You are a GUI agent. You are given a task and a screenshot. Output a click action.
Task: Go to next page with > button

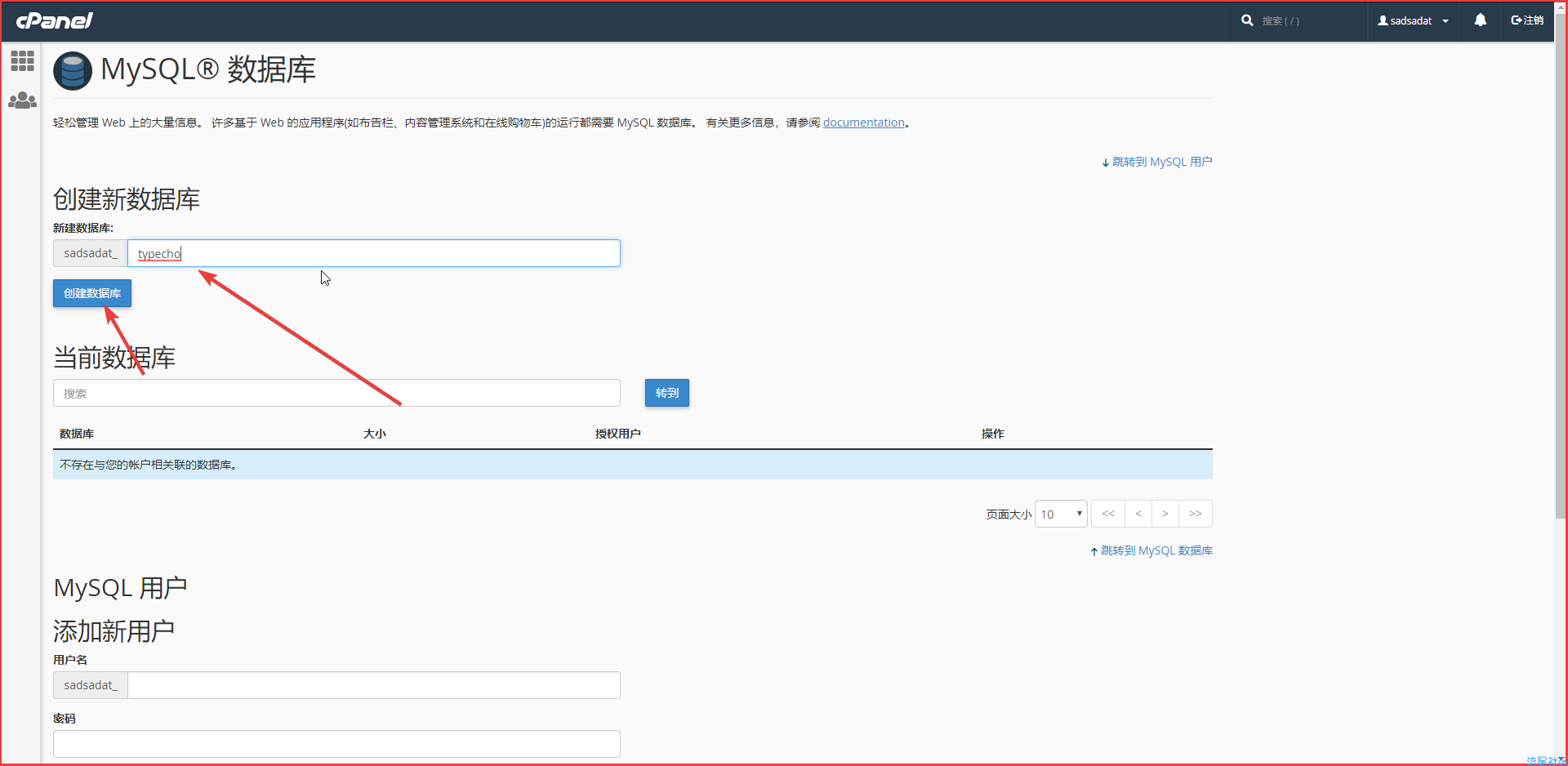point(1165,514)
